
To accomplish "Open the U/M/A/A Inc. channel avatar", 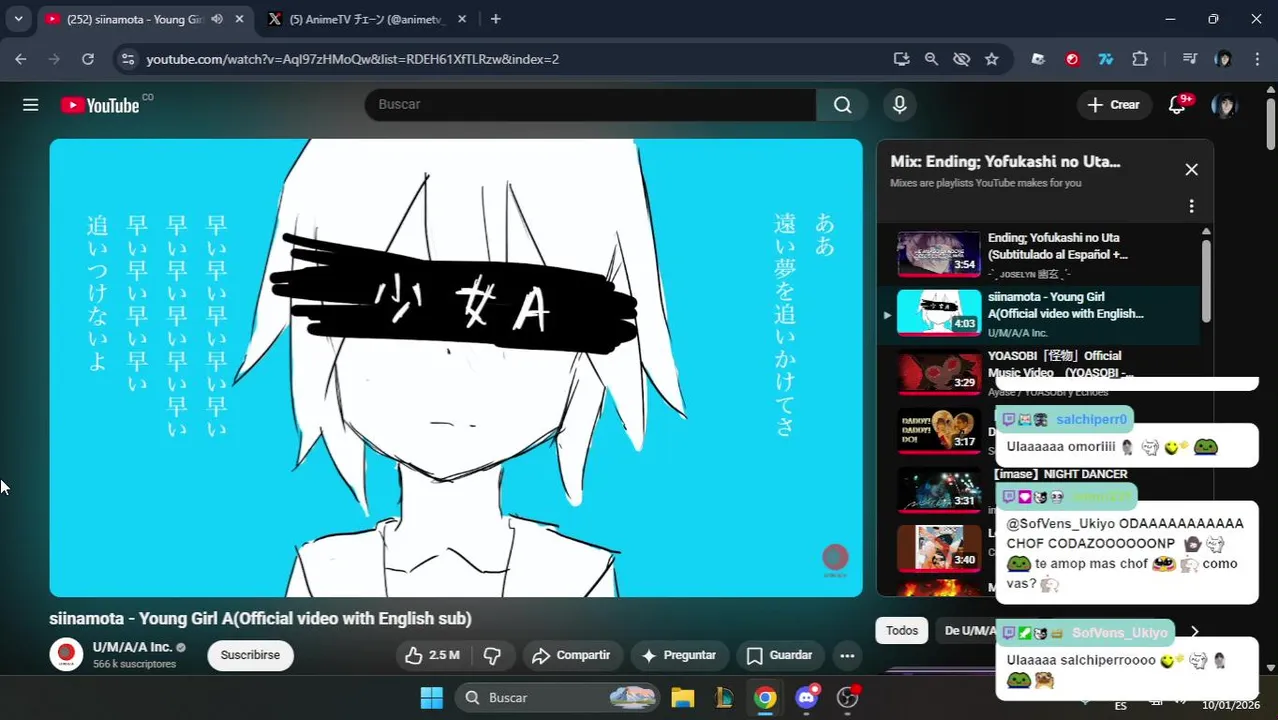I will pos(66,654).
